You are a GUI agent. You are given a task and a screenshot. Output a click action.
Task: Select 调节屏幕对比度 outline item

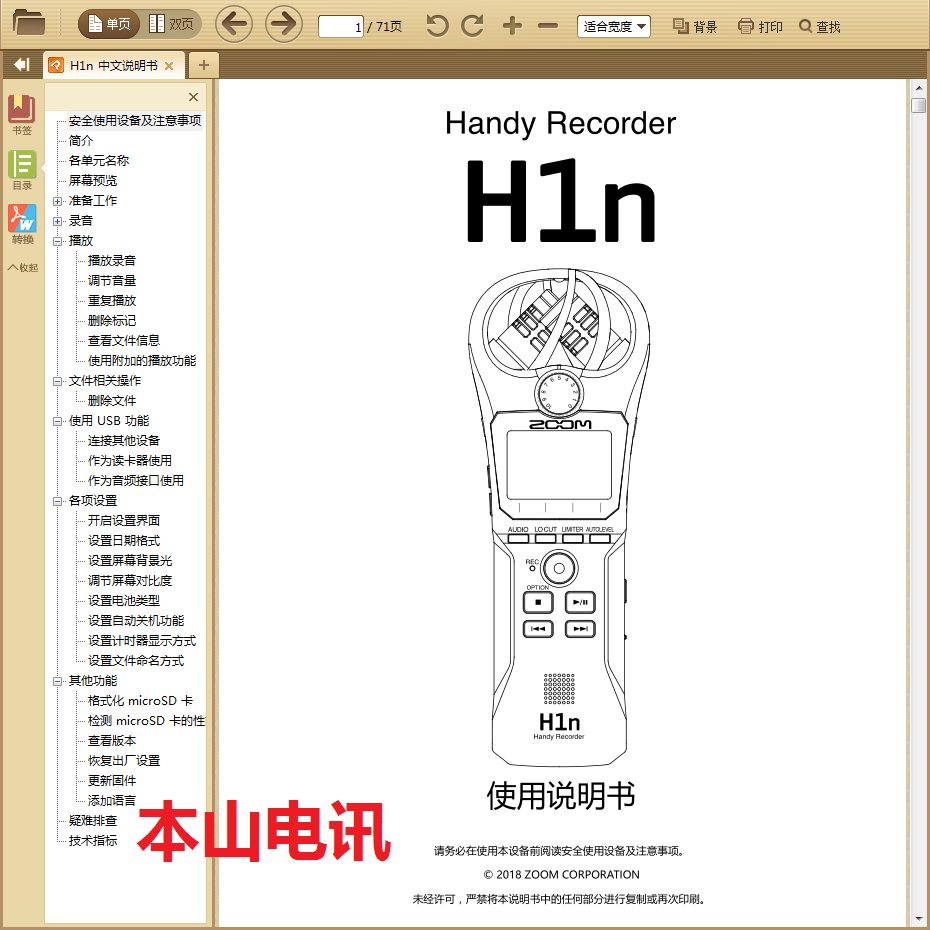tap(129, 581)
